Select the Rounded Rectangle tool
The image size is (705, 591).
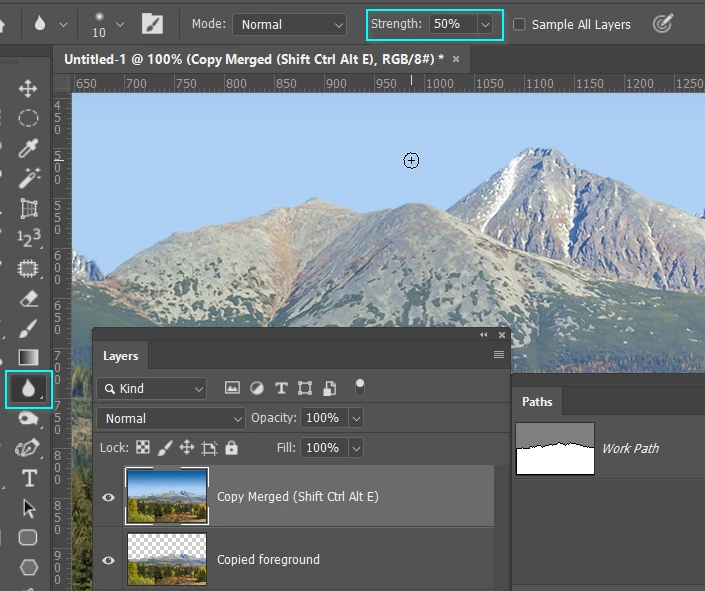click(28, 537)
